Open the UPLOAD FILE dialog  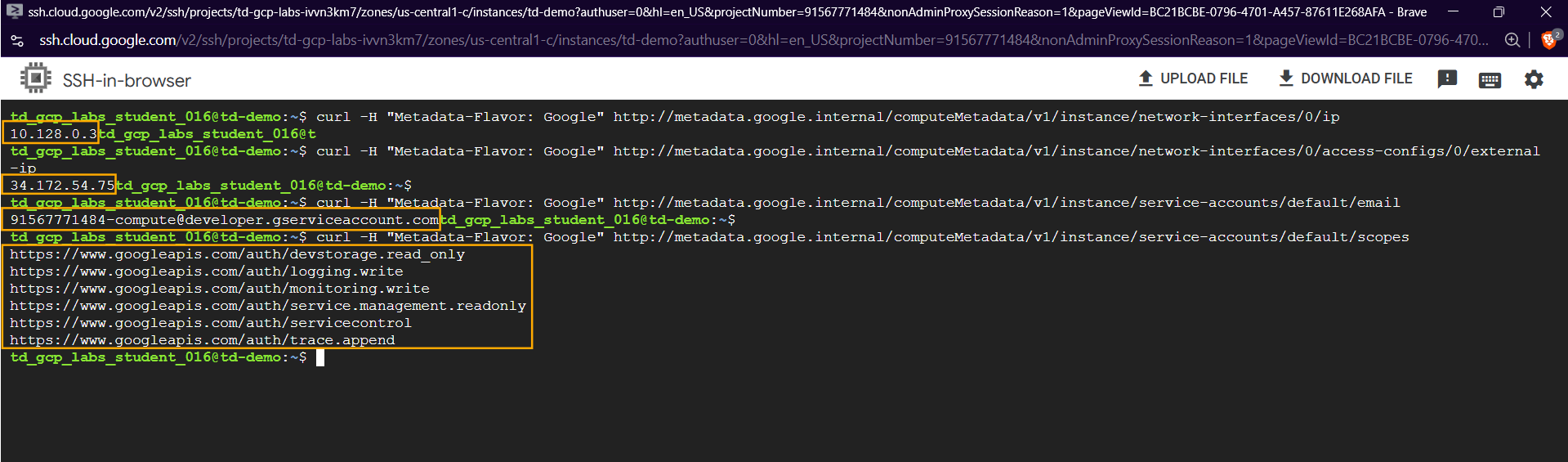coord(1193,78)
